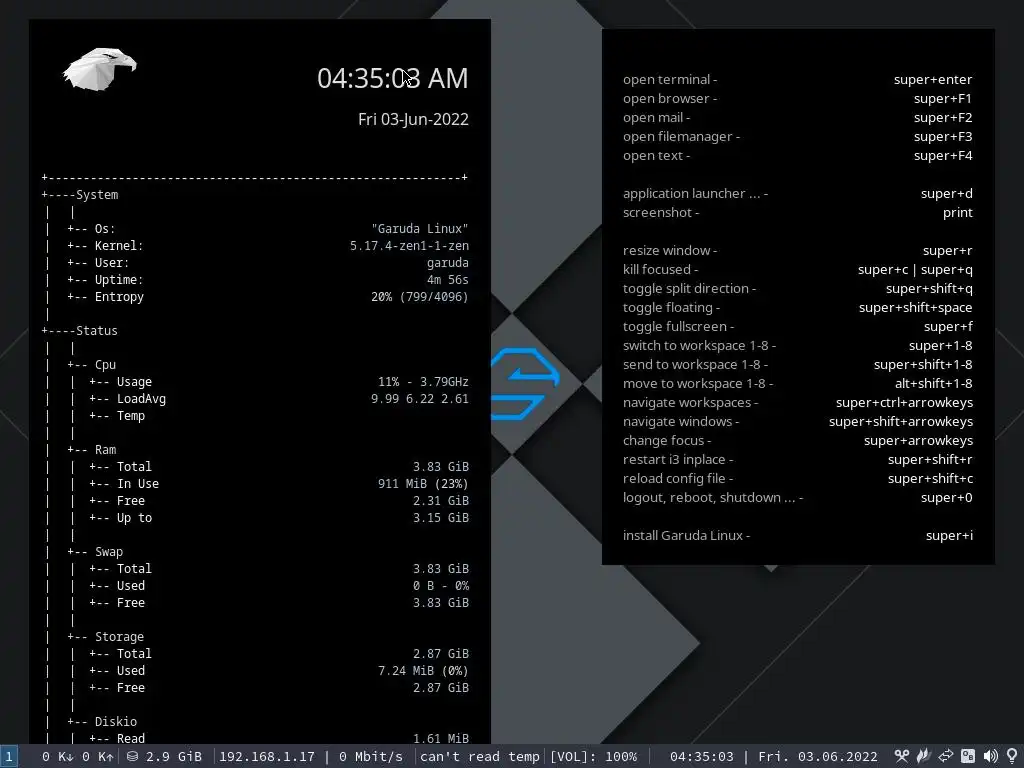The image size is (1024, 768).
Task: Click the Status section header
Action: [x=97, y=330]
